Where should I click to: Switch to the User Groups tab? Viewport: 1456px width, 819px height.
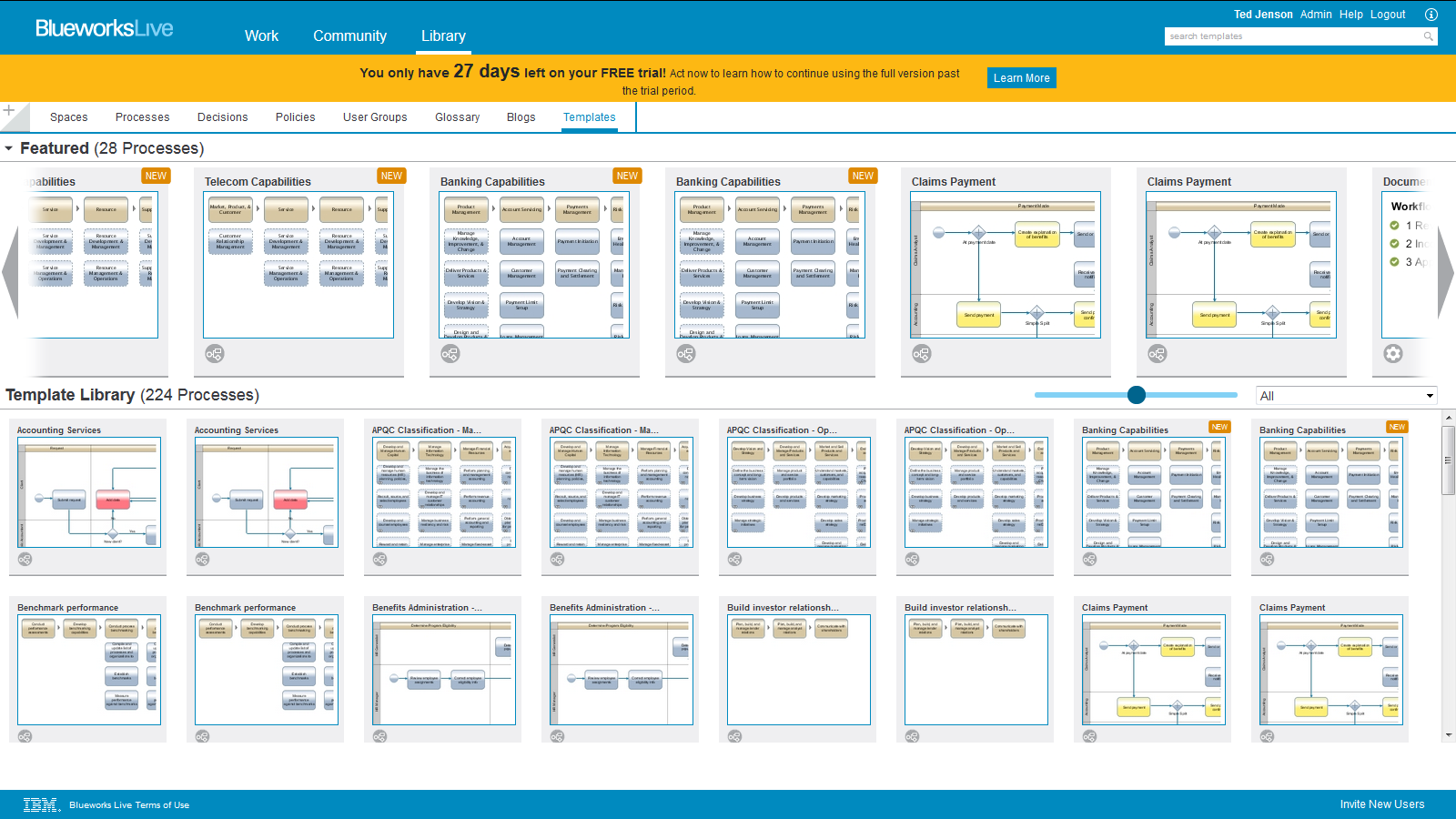coord(375,117)
